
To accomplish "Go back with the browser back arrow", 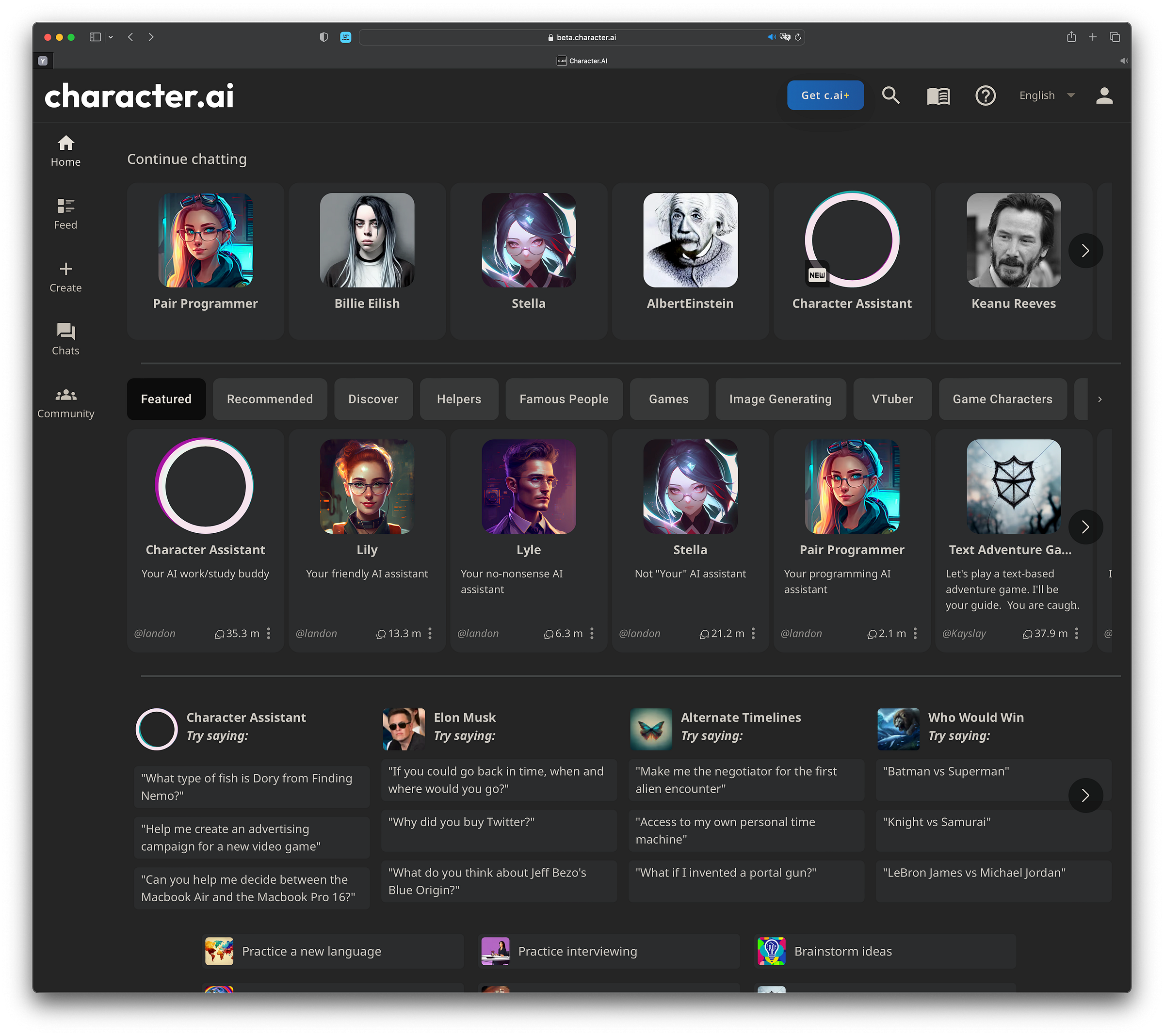I will [130, 37].
